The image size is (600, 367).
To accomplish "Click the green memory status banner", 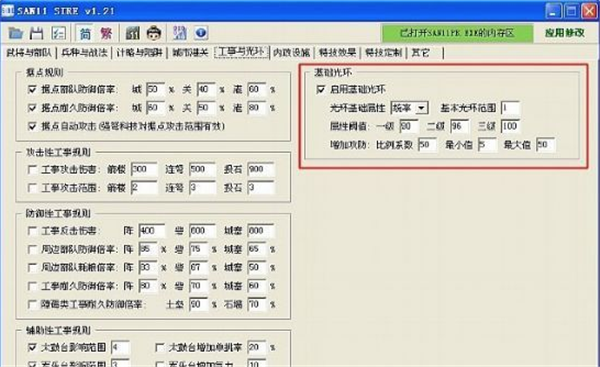I will click(457, 33).
